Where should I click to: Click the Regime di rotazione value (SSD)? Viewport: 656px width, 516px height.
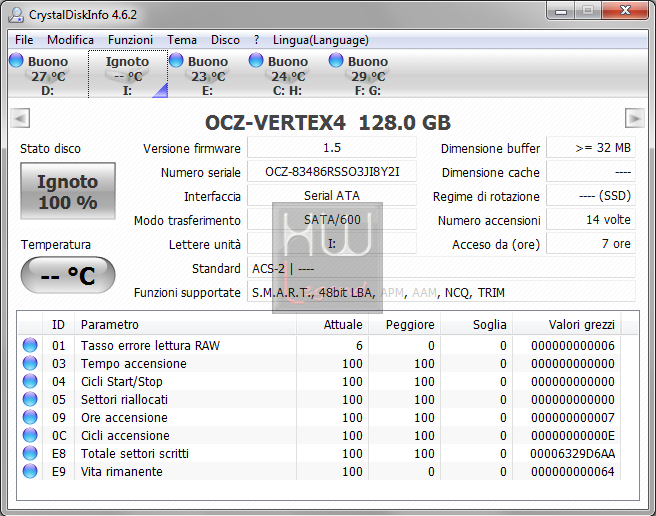click(591, 195)
